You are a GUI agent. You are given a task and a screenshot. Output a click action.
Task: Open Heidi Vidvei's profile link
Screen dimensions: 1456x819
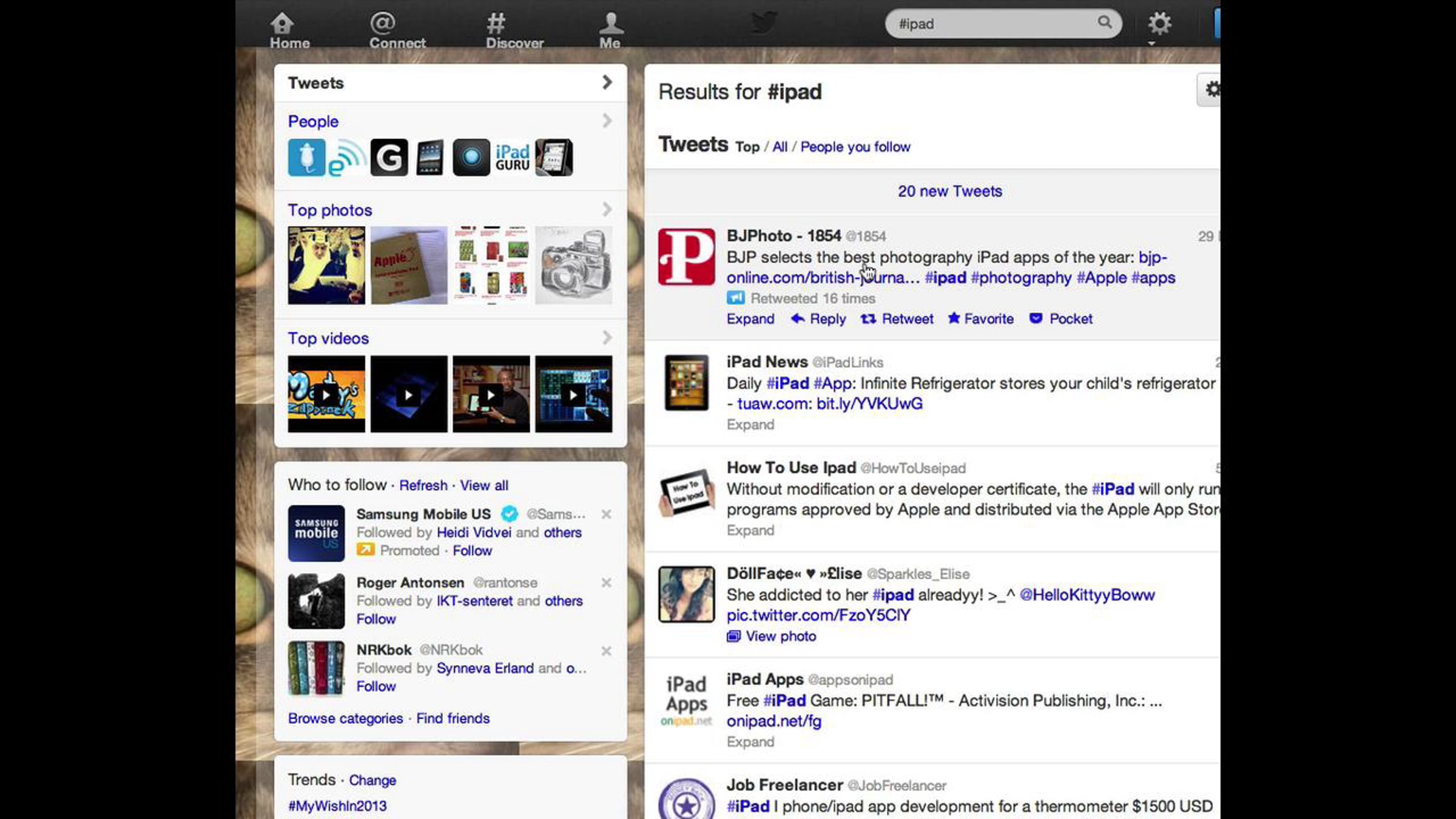pos(474,533)
